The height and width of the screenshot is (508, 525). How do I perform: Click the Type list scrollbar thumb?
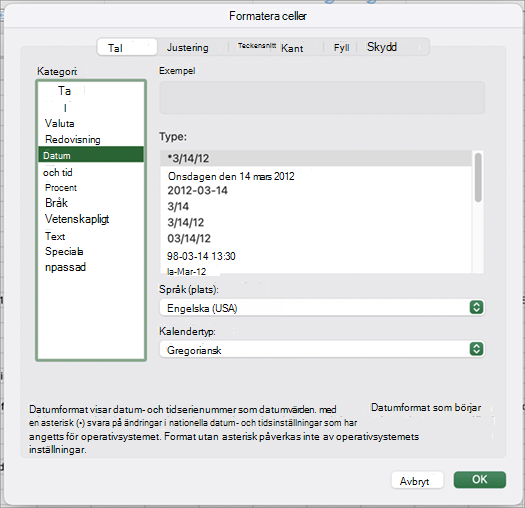(x=478, y=177)
